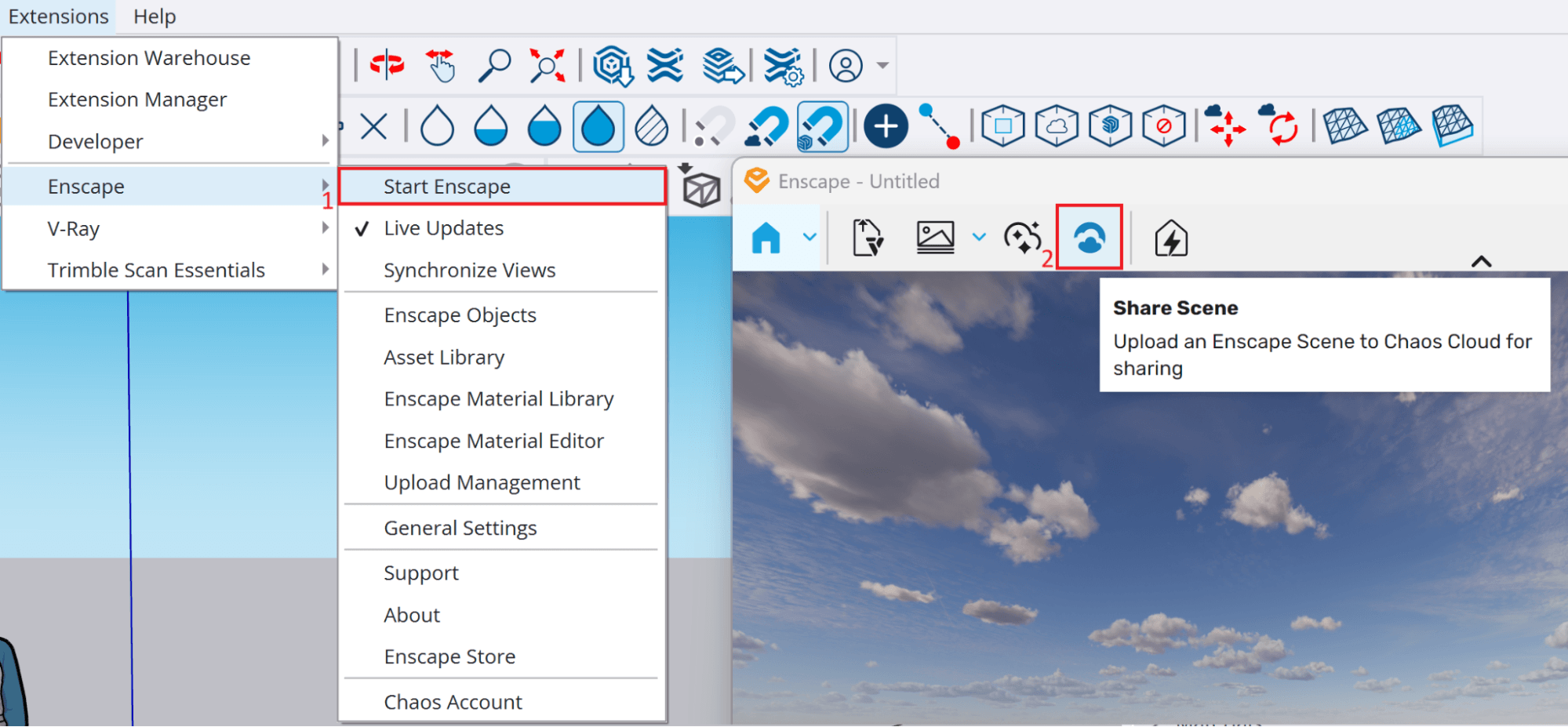
Task: Click the blue circular plus icon
Action: (x=886, y=125)
